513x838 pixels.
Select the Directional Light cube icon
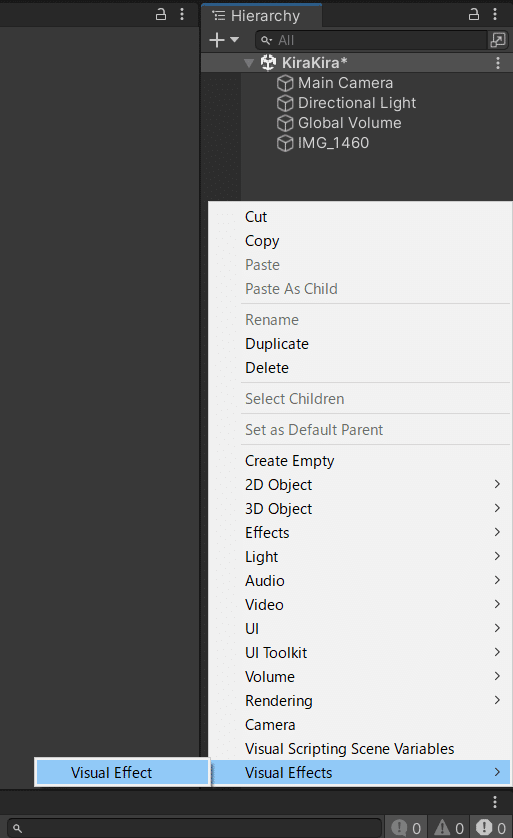285,103
